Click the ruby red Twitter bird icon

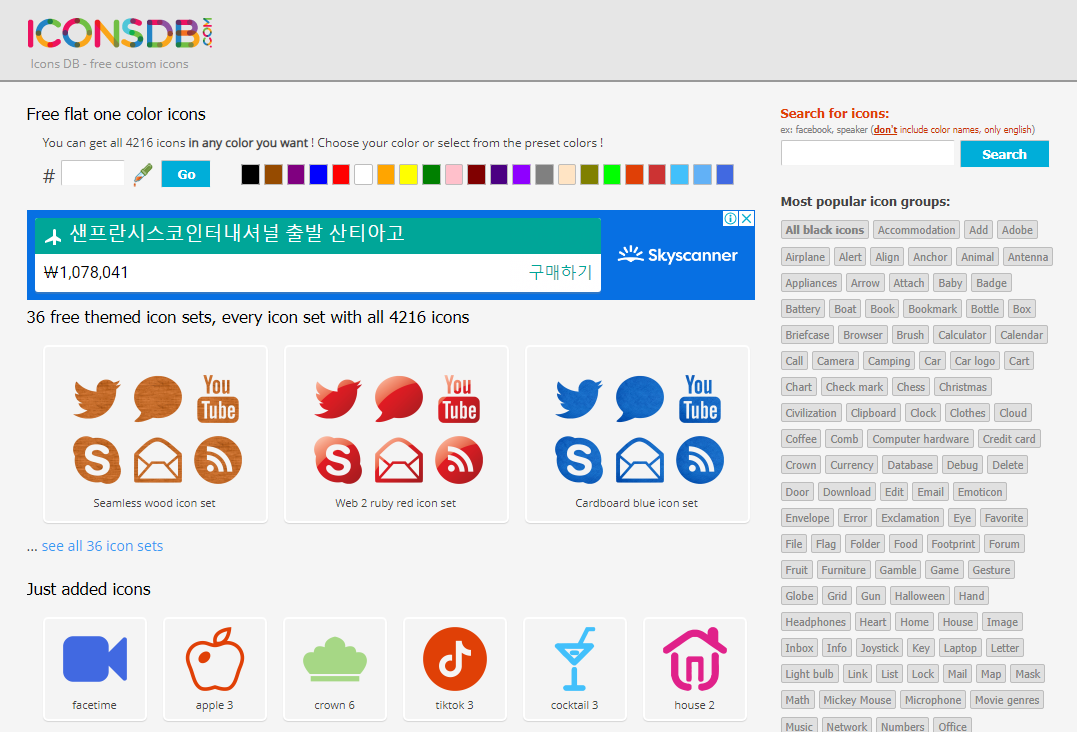338,398
